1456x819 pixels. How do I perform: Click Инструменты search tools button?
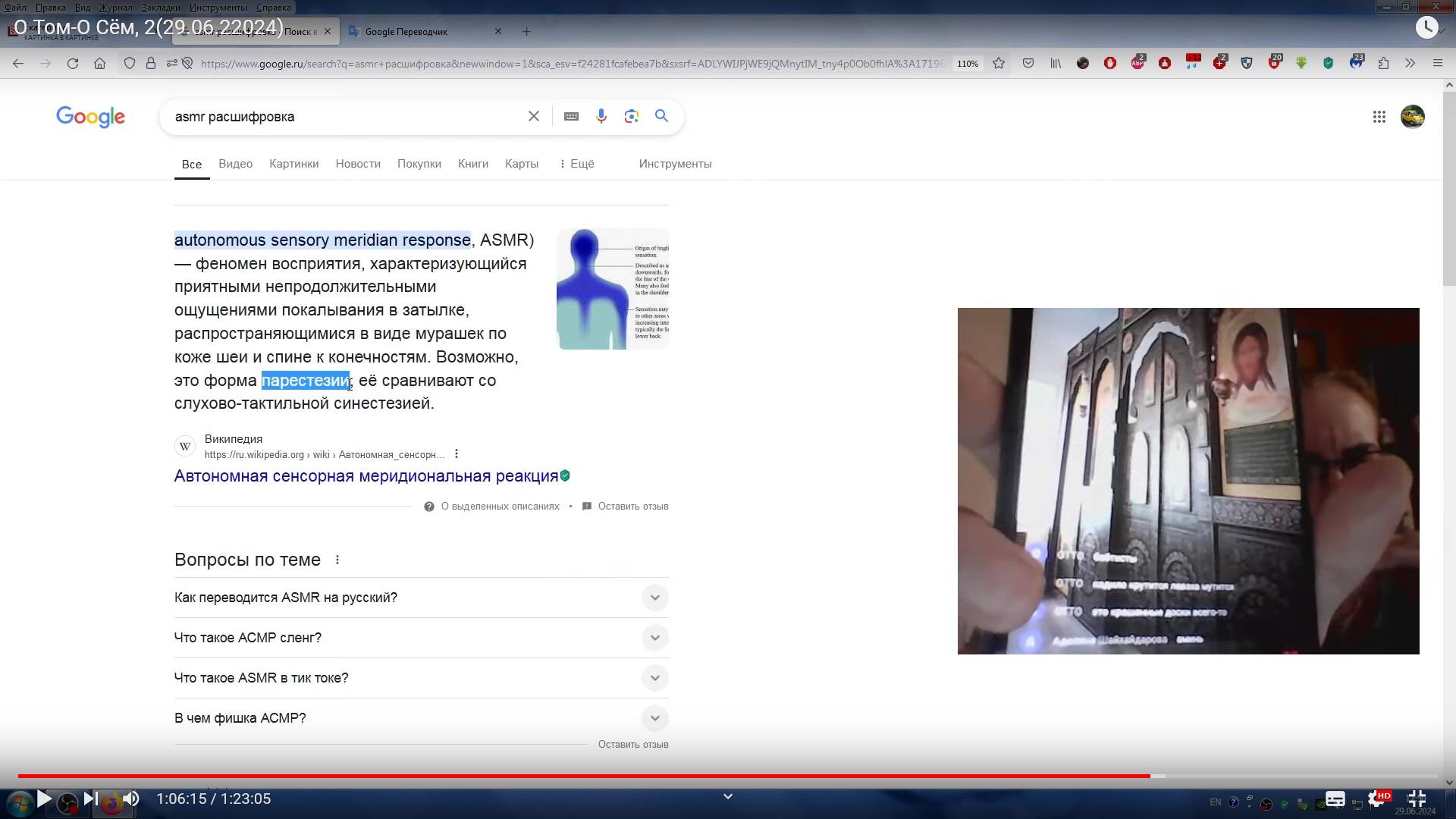675,164
